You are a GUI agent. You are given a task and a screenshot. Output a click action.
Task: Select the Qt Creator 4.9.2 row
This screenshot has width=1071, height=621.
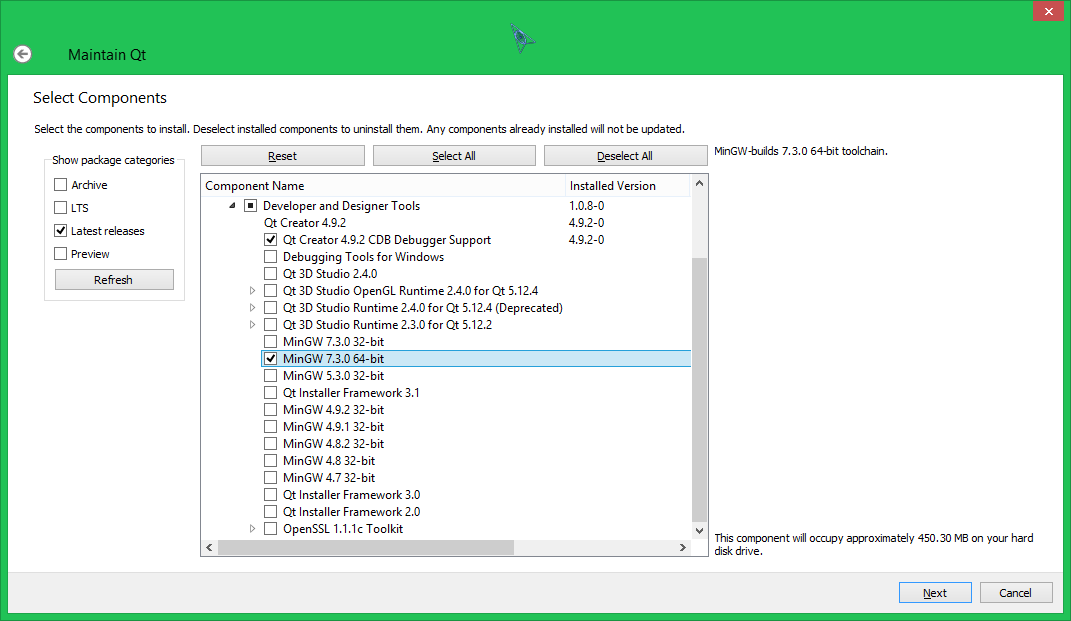point(305,223)
